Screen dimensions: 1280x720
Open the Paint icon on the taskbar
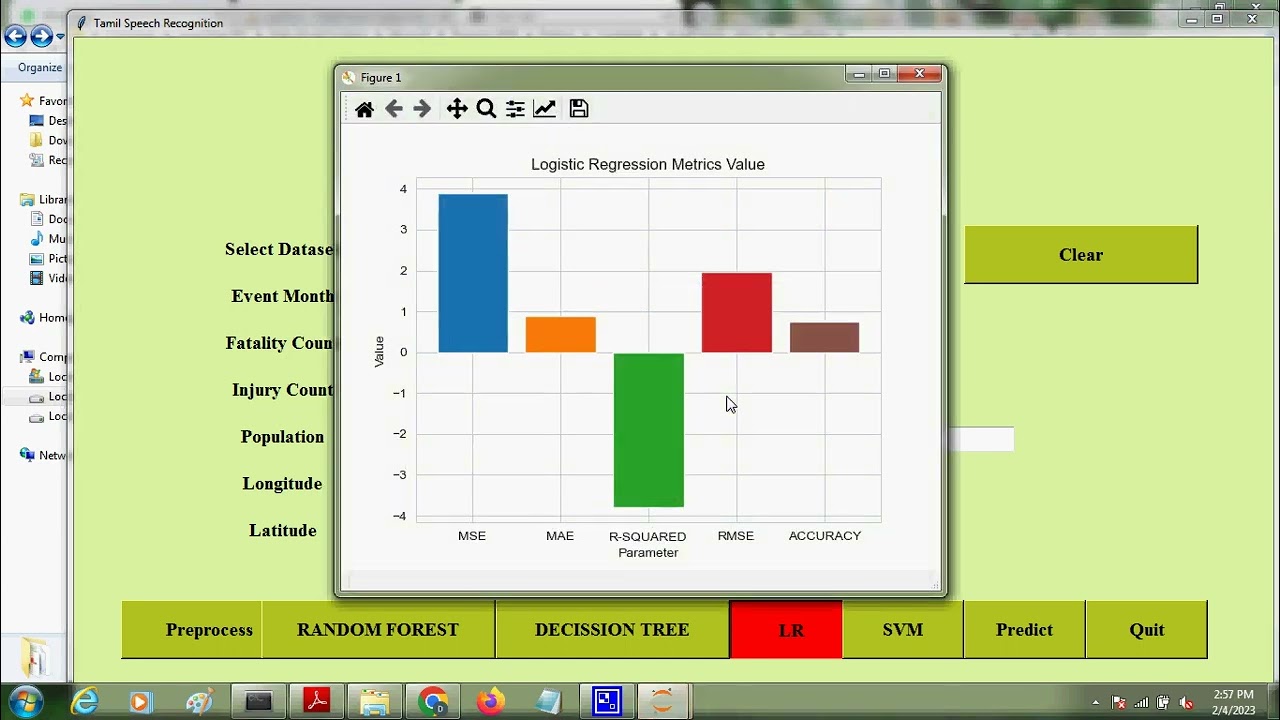coord(199,702)
